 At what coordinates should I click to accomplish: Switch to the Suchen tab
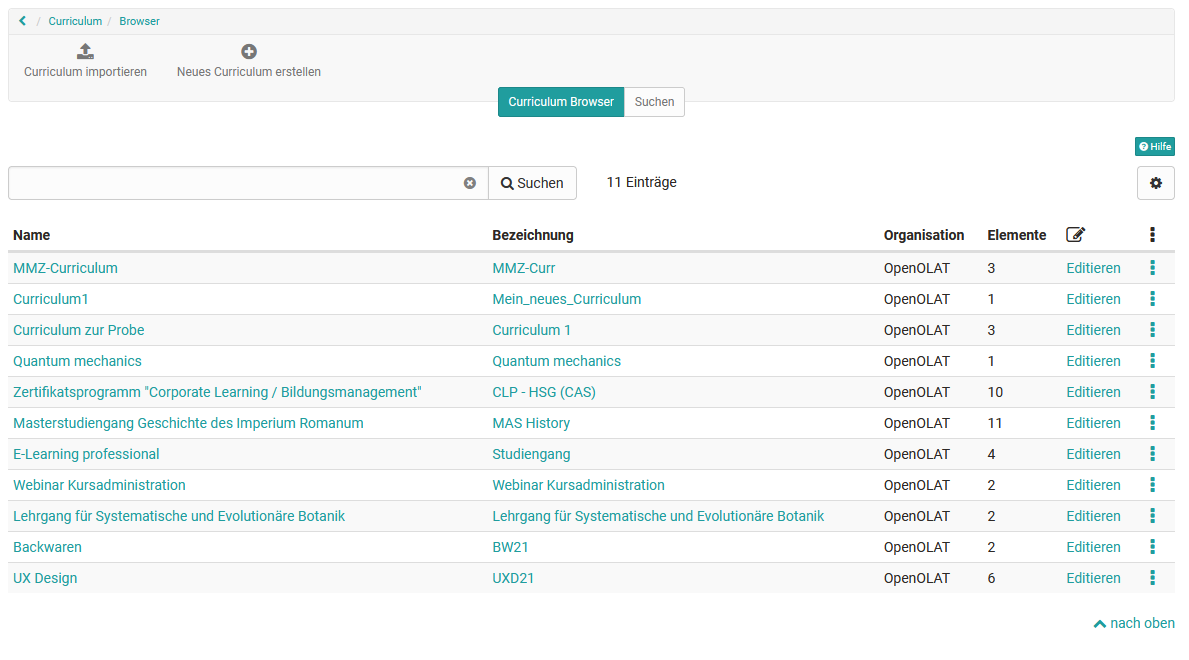coord(654,102)
